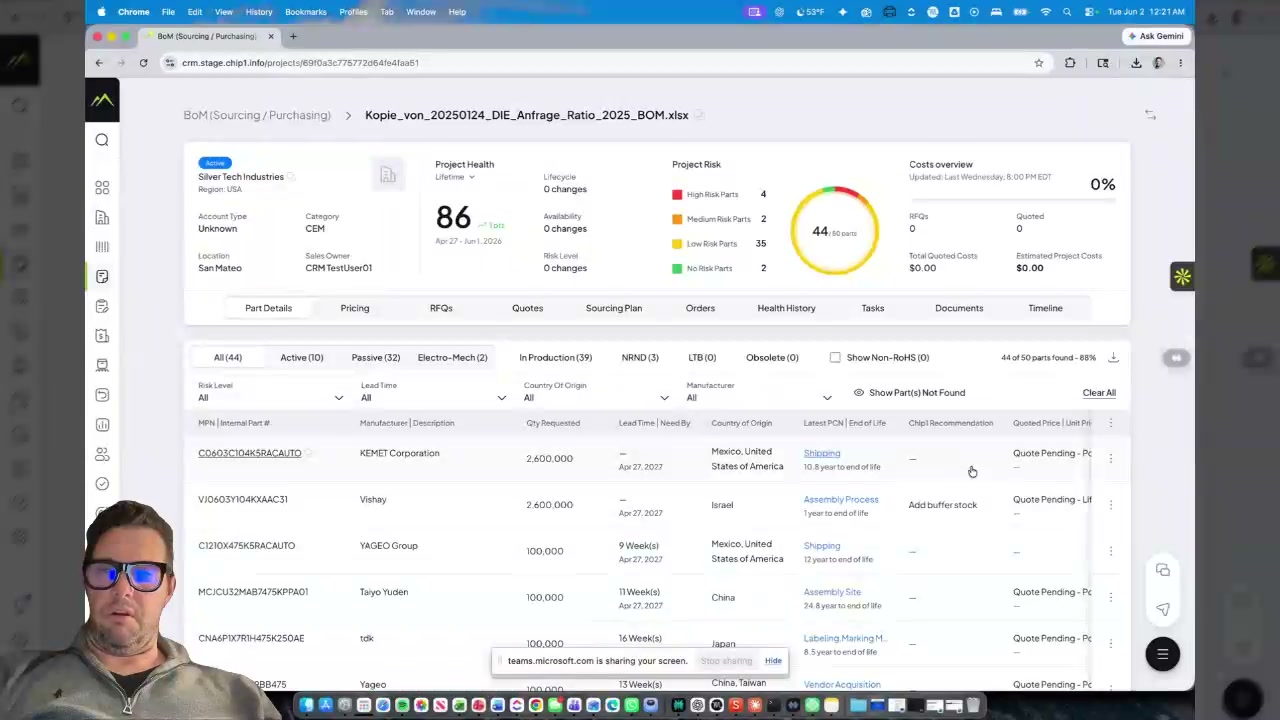Bookmark this page with the star icon

click(1039, 63)
